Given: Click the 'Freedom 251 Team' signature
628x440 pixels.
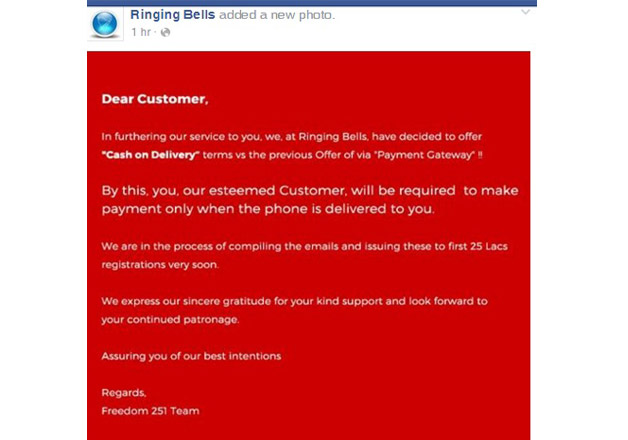Looking at the screenshot, I should tap(150, 411).
